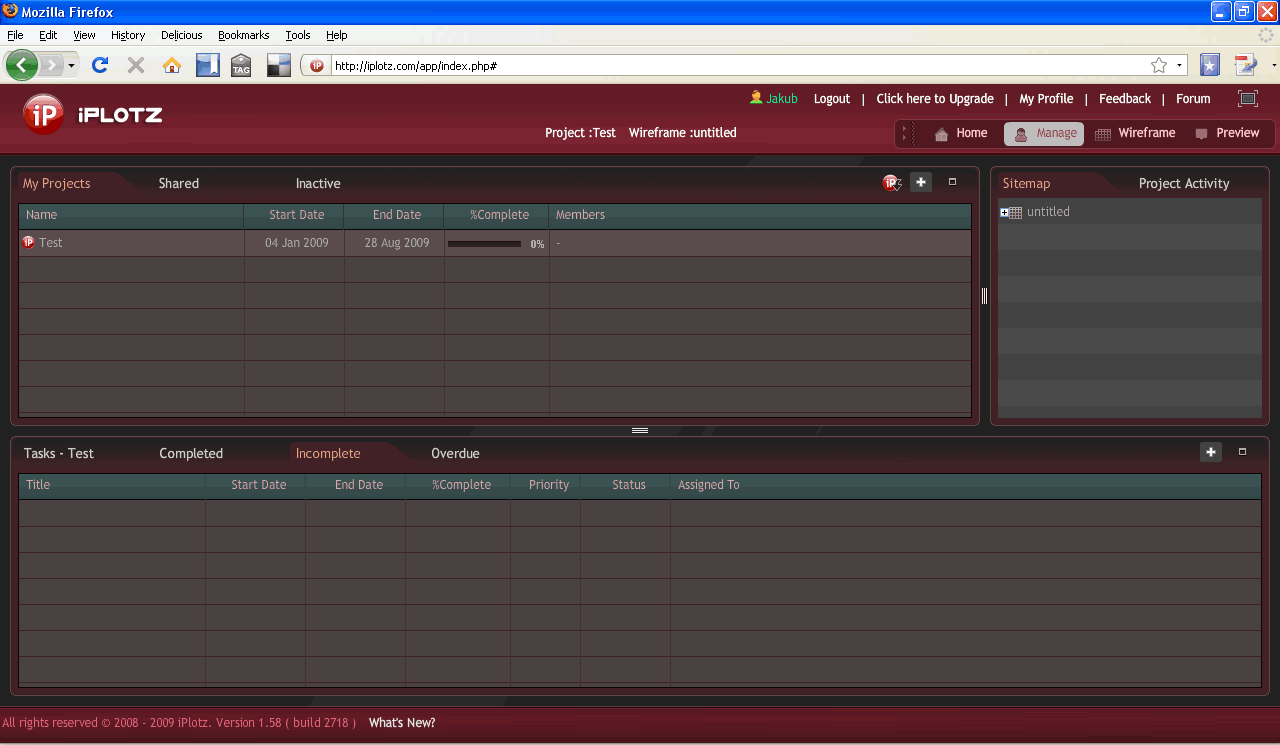The height and width of the screenshot is (745, 1280).
Task: Click the vertical splitter beside Sitemap panel
Action: tap(984, 295)
